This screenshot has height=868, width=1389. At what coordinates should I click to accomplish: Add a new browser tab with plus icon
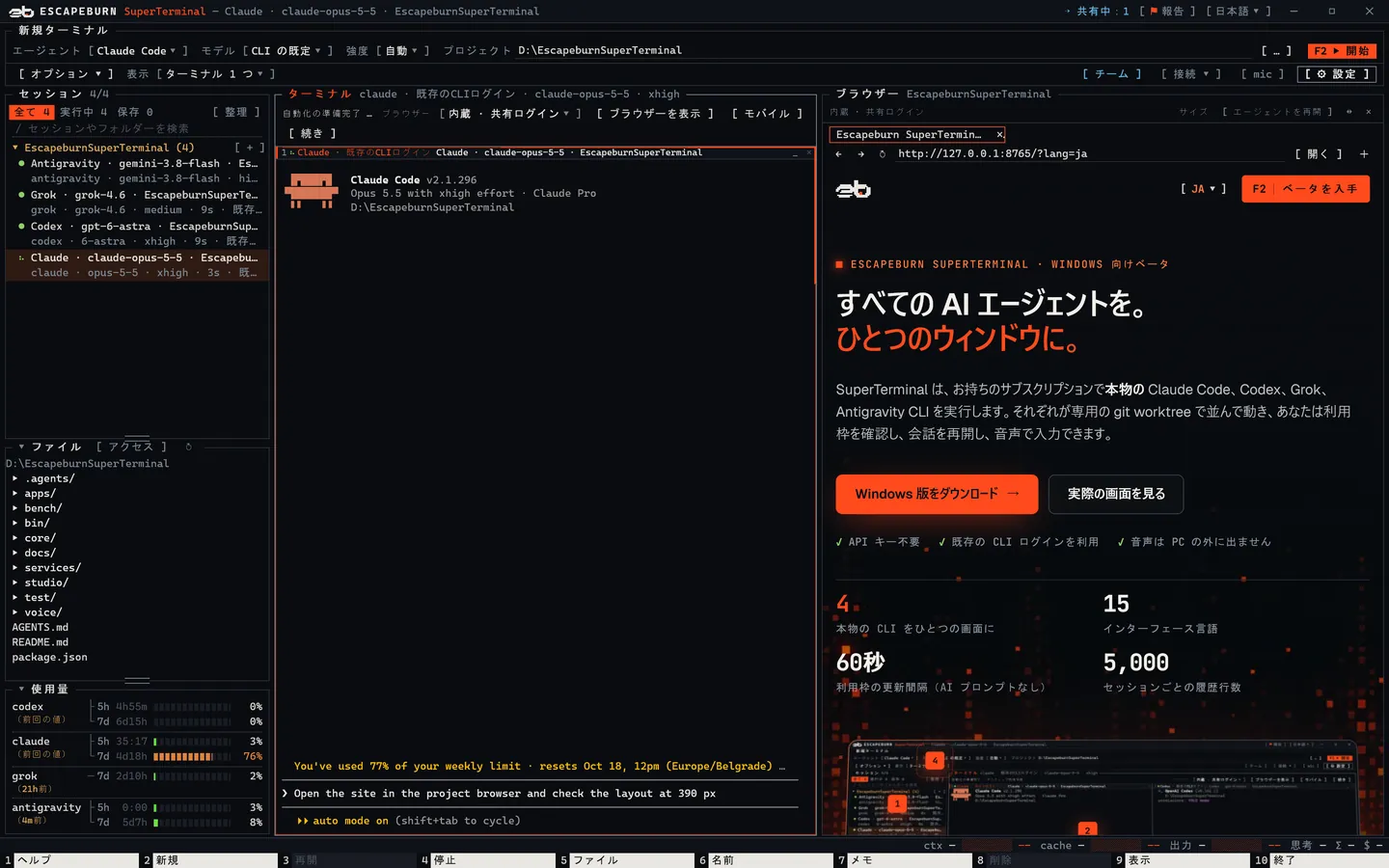point(1364,154)
